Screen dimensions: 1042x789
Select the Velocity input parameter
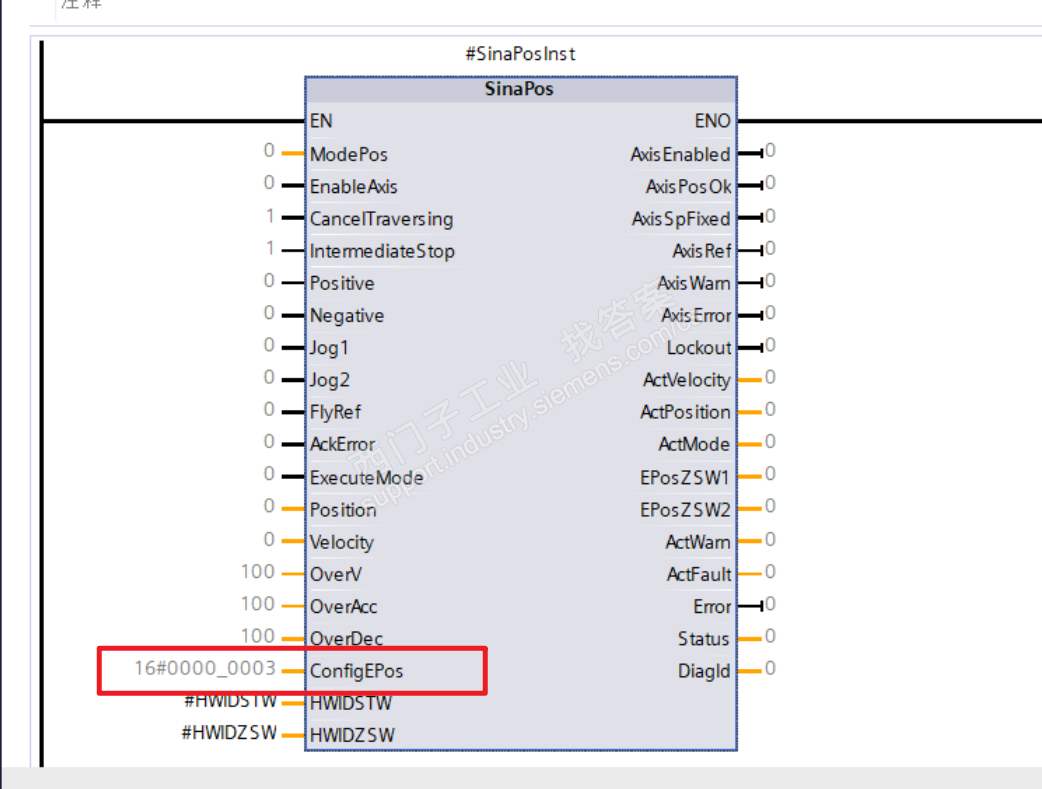[342, 542]
